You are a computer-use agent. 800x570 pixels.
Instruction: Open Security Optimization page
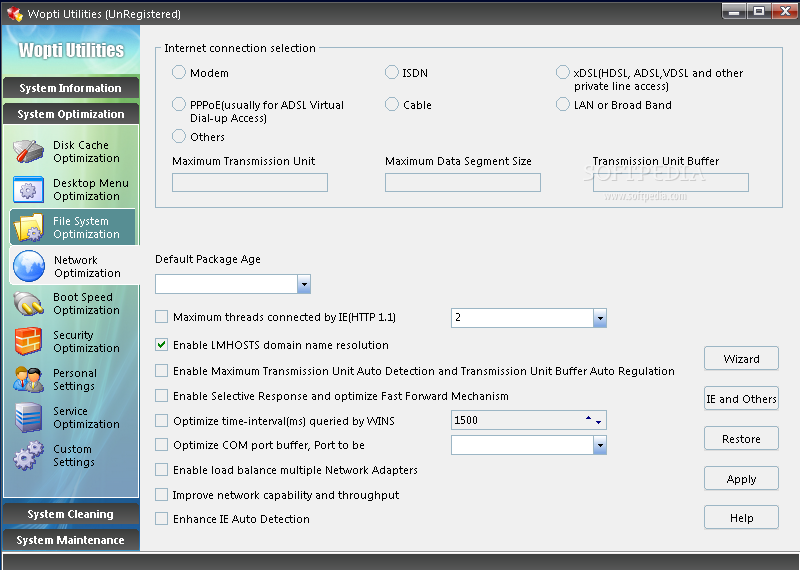click(x=73, y=341)
